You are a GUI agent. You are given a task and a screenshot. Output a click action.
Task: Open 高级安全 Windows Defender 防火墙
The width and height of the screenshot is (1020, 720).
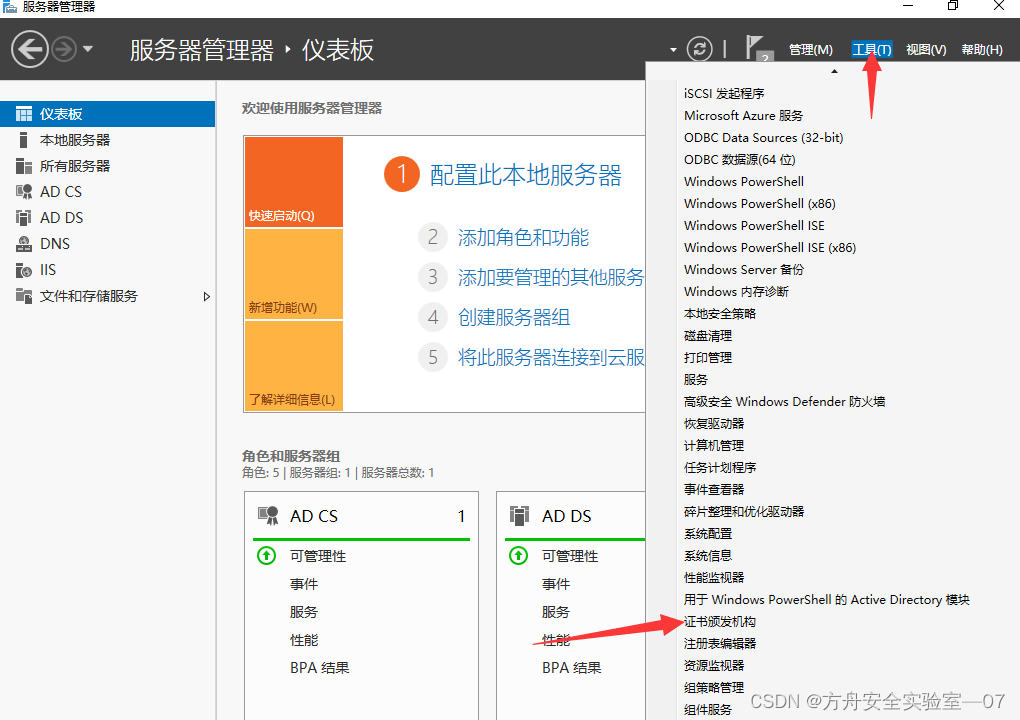(784, 402)
